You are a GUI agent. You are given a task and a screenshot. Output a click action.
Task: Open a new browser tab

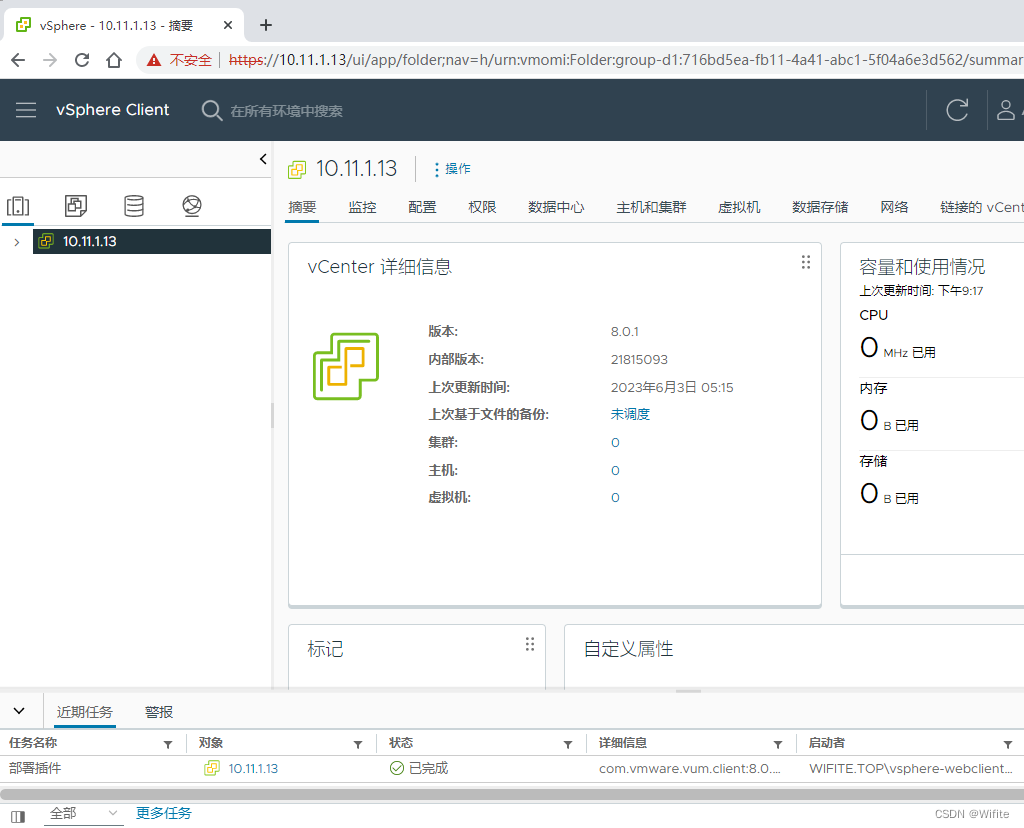(x=265, y=25)
